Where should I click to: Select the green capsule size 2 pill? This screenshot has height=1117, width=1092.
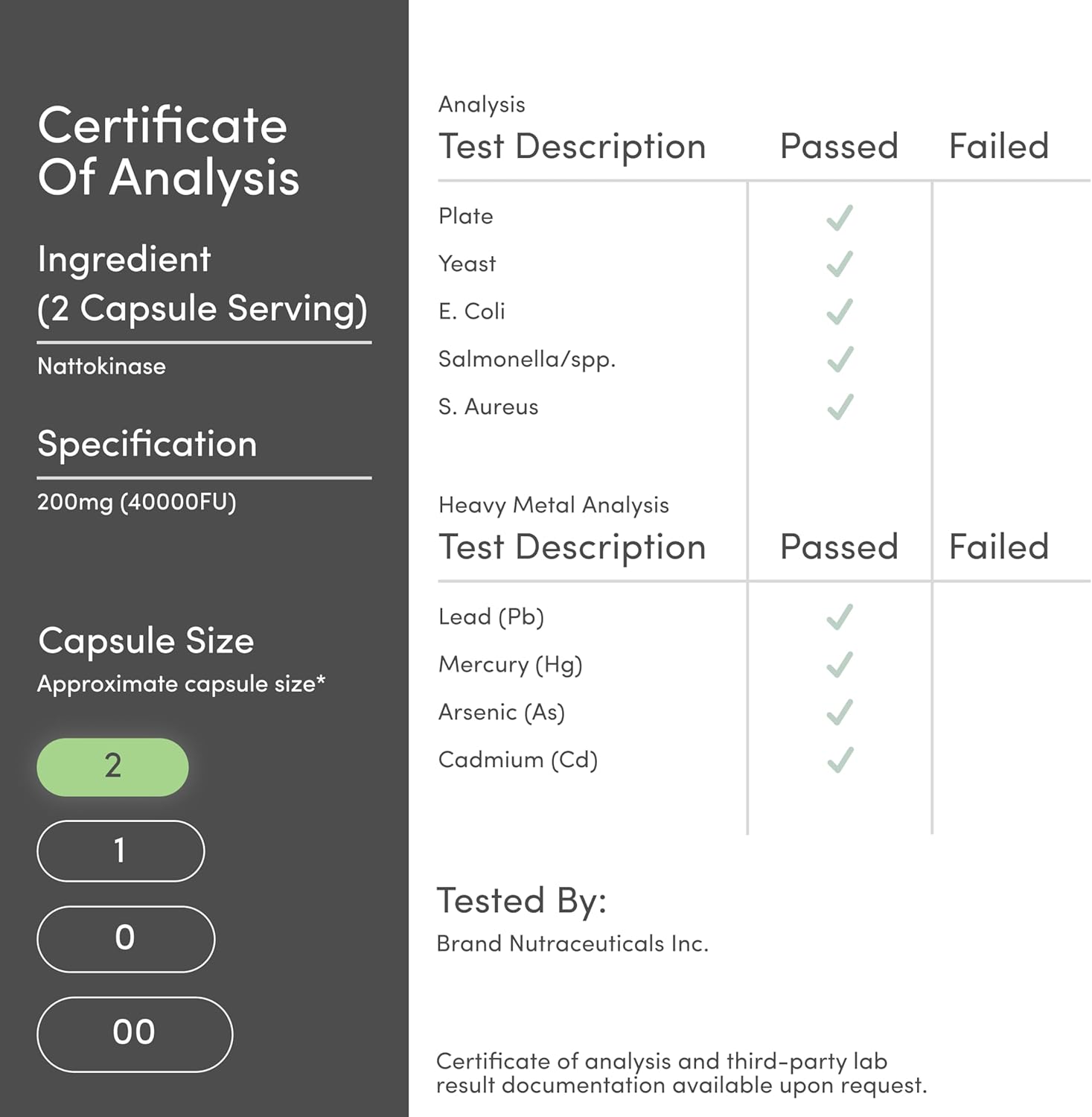click(x=112, y=767)
